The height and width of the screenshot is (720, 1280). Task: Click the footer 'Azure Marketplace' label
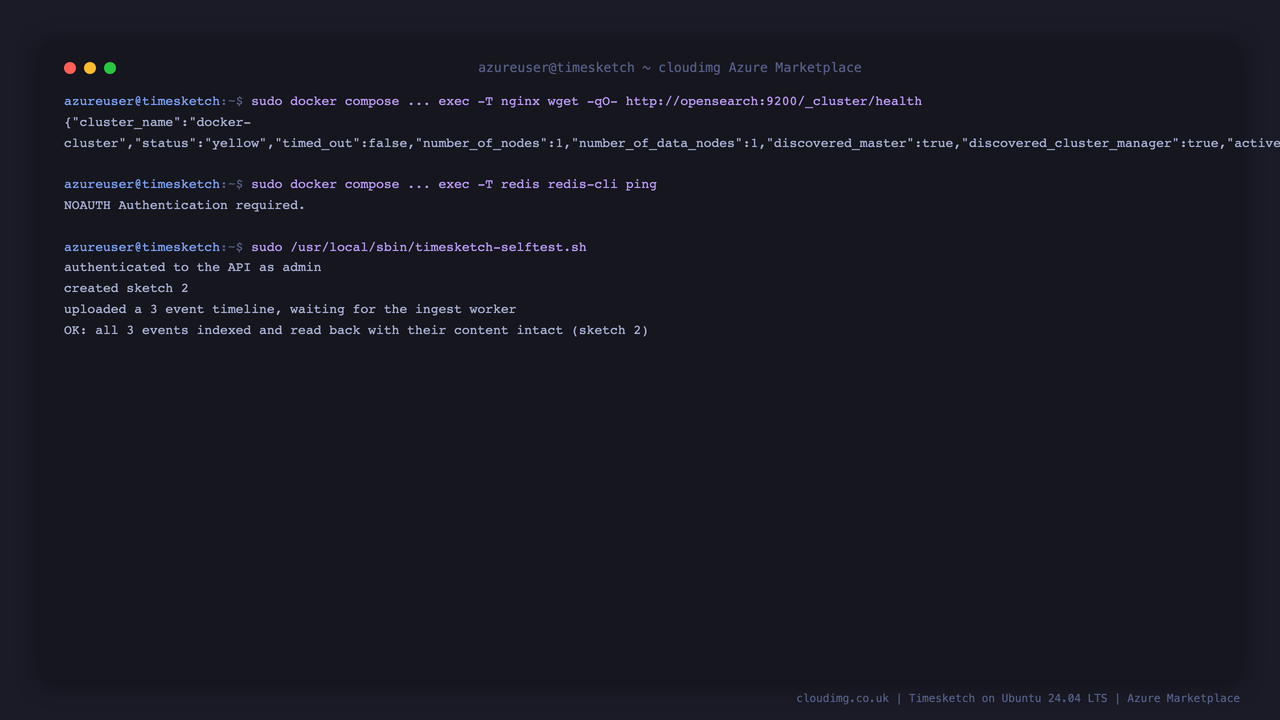tap(1183, 698)
